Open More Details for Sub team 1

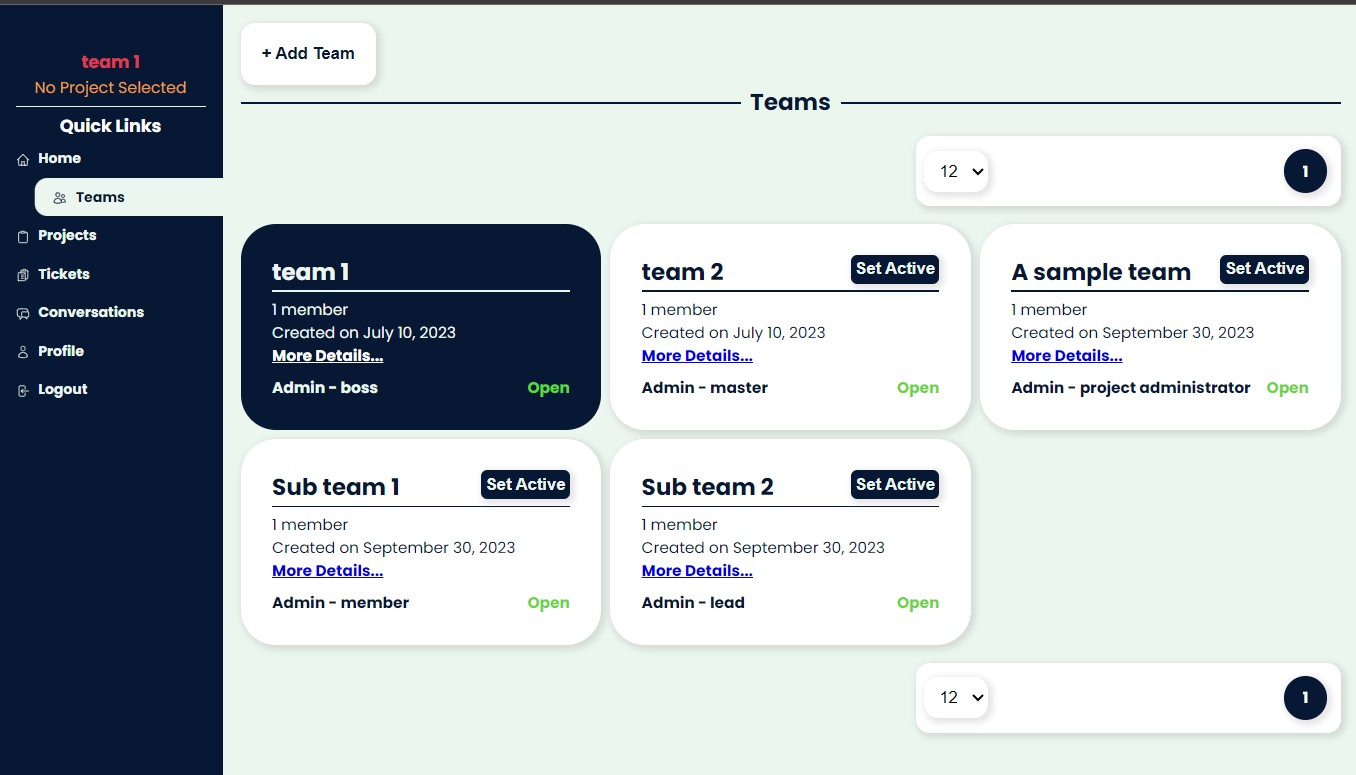[x=327, y=571]
